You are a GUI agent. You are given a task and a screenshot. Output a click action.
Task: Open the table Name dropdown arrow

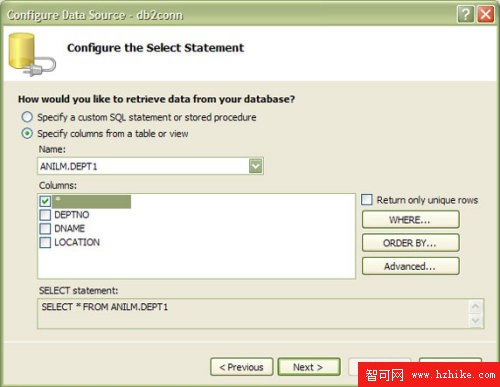[x=255, y=166]
